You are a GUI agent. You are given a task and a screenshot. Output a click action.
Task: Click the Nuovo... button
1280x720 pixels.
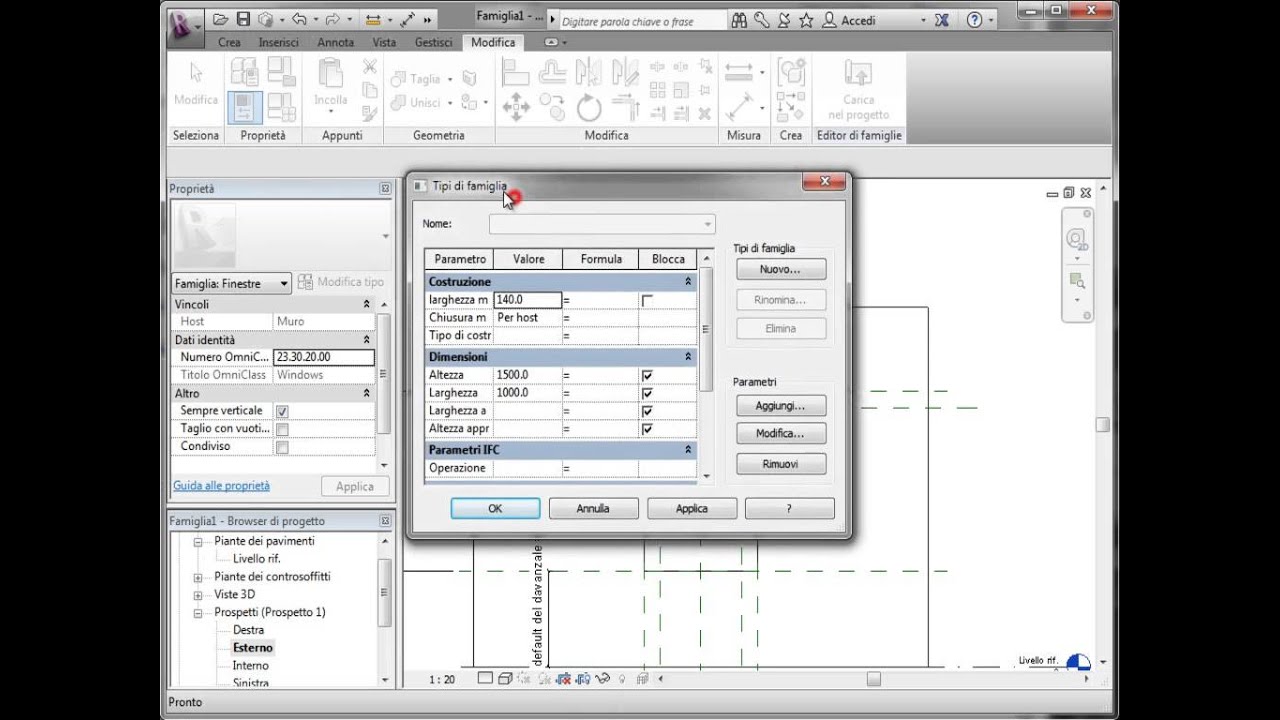[781, 270]
